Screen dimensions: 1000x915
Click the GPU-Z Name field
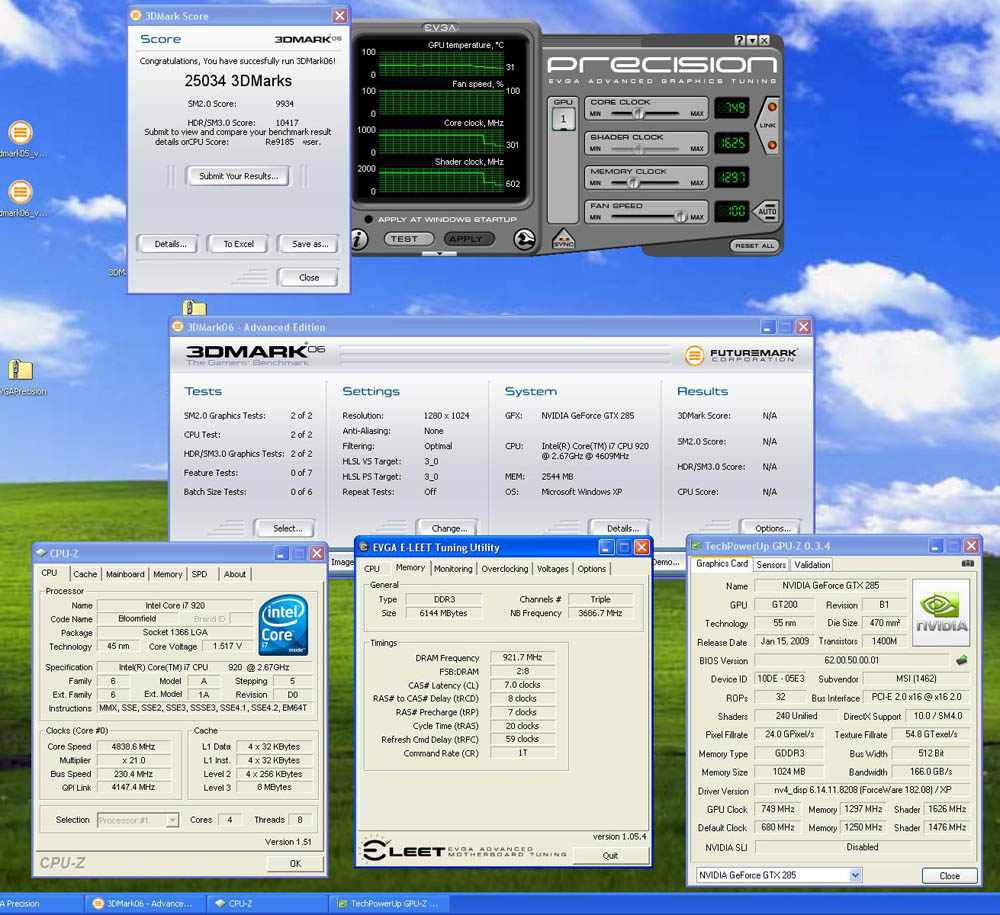point(830,585)
